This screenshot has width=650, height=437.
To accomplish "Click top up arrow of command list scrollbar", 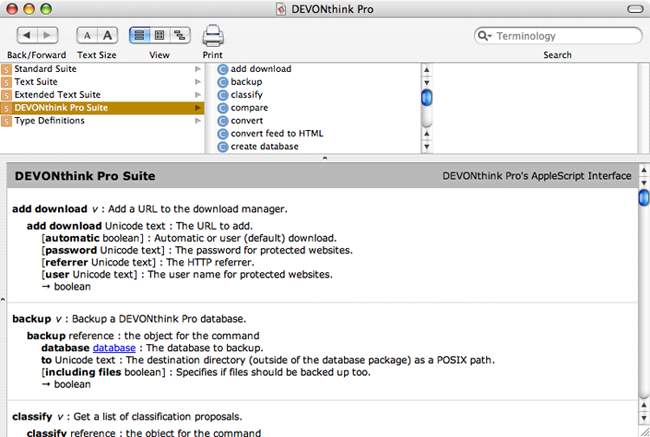I will [x=427, y=70].
